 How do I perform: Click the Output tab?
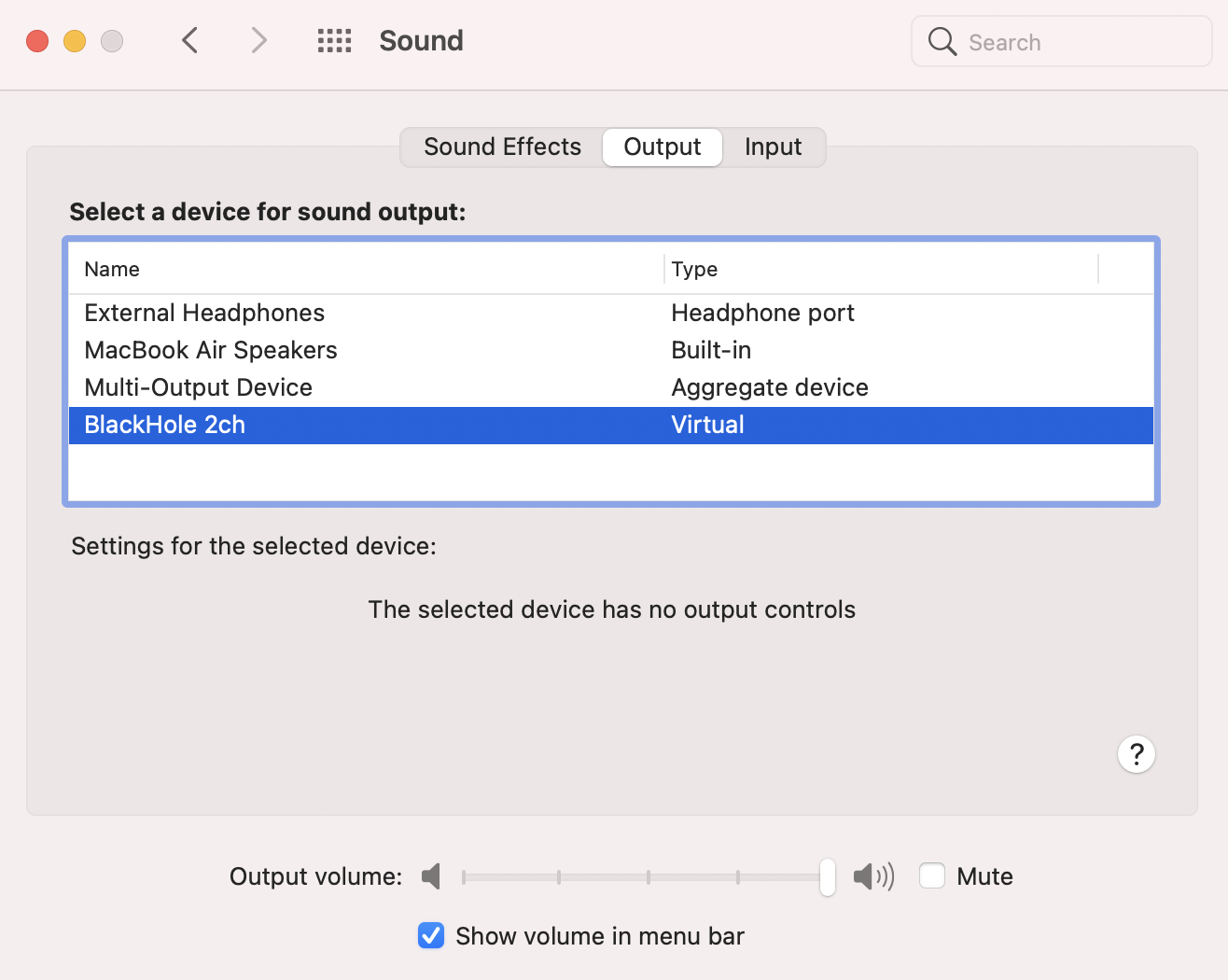tap(662, 147)
